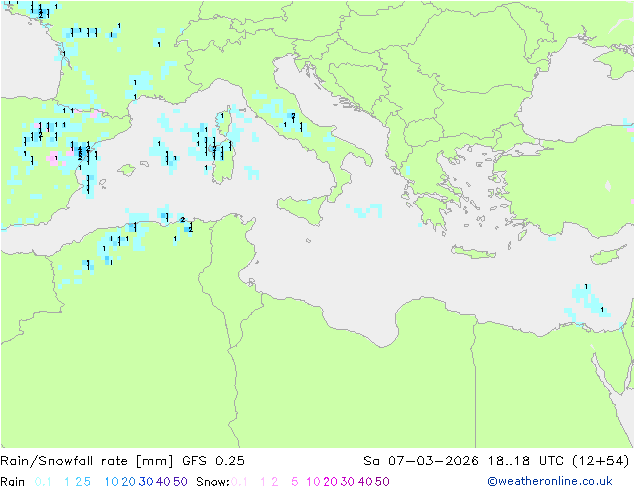Pick the Rain legend 30 value
Screen dimensions: 634x490
pos(146,482)
